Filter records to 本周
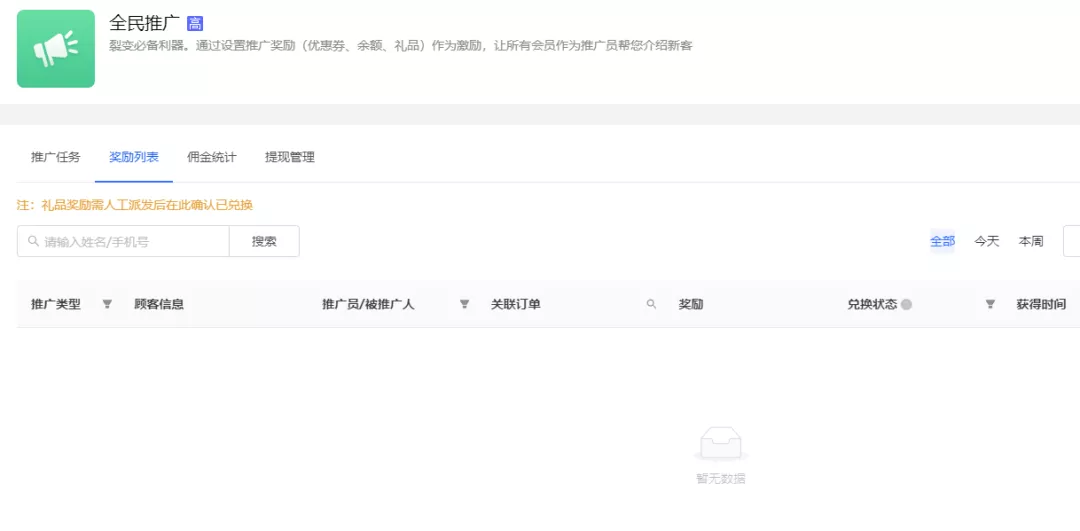This screenshot has width=1080, height=531. (1031, 241)
